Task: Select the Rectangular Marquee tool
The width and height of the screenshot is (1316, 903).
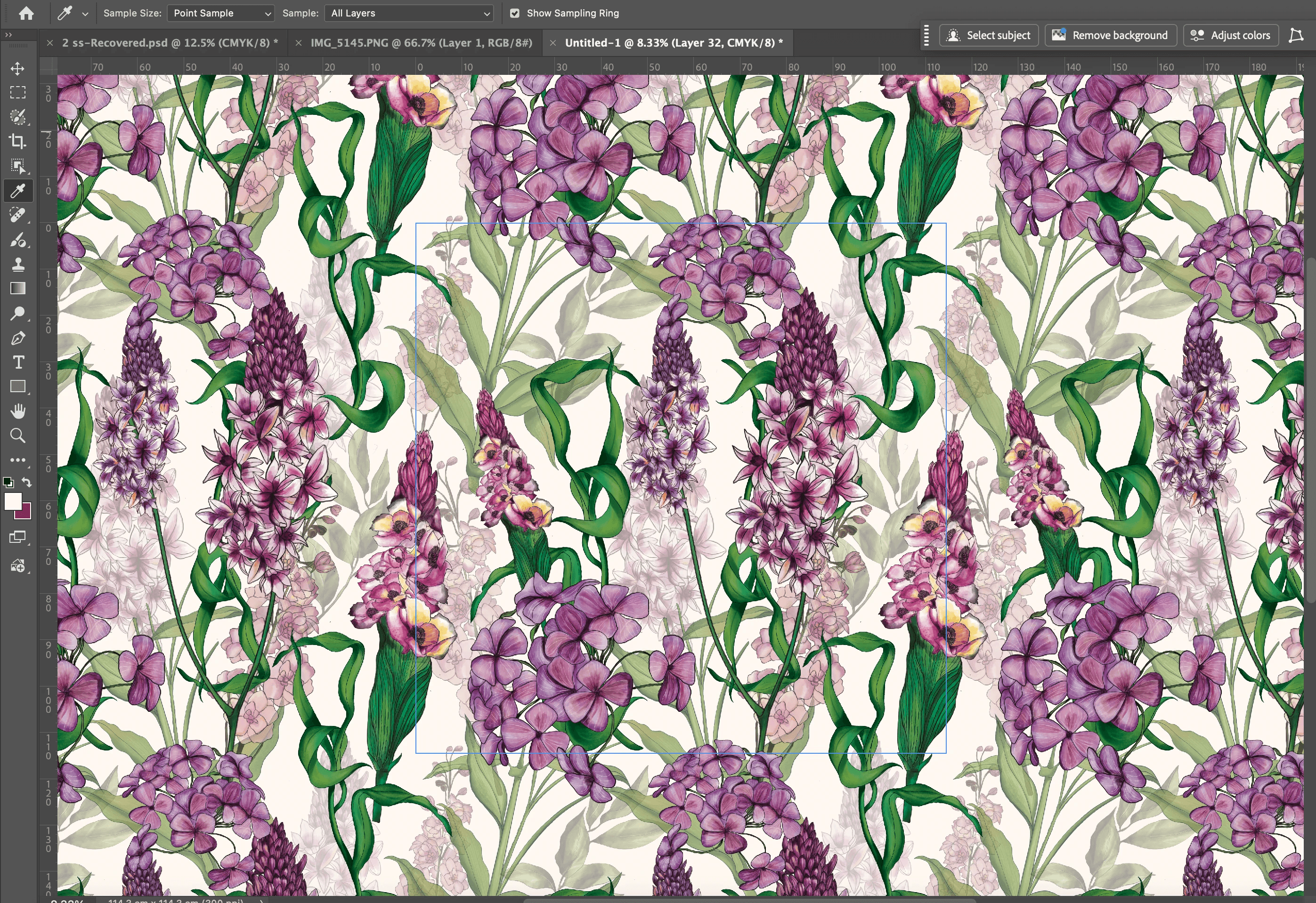Action: tap(17, 93)
